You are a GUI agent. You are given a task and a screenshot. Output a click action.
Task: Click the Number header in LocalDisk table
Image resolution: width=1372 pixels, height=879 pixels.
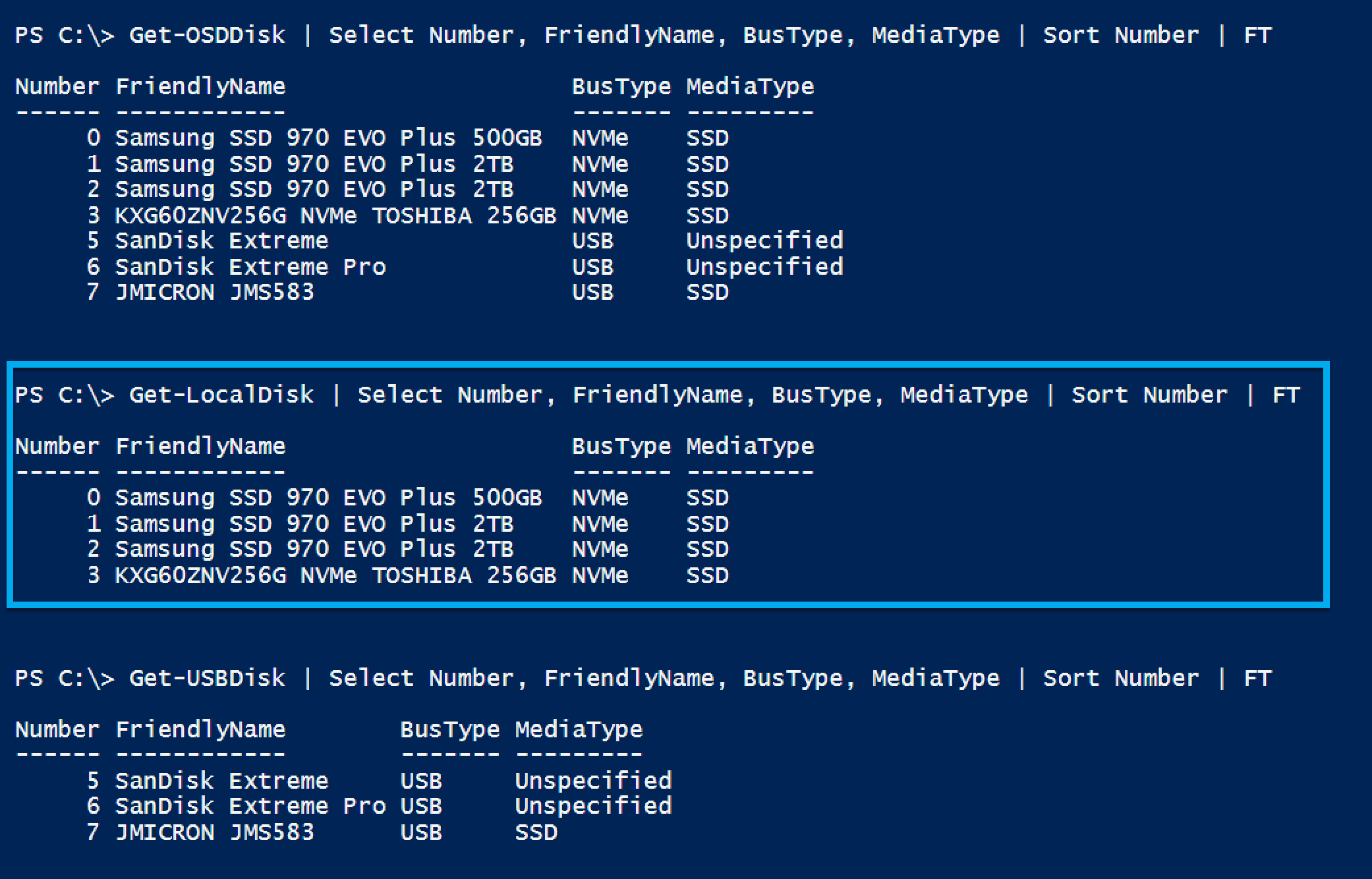point(57,446)
